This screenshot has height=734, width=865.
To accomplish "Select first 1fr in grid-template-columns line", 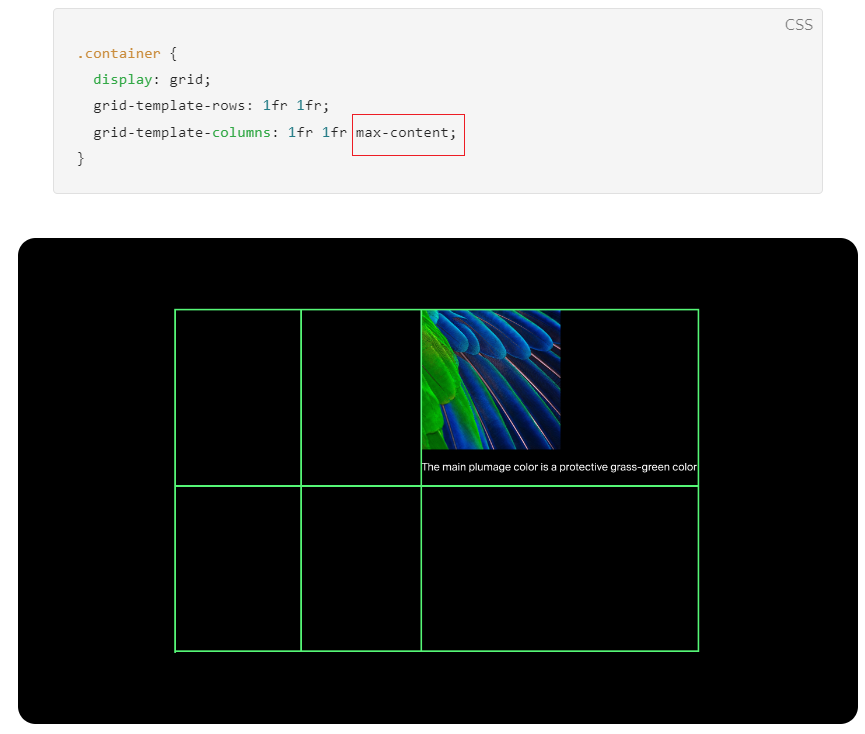I will click(300, 133).
